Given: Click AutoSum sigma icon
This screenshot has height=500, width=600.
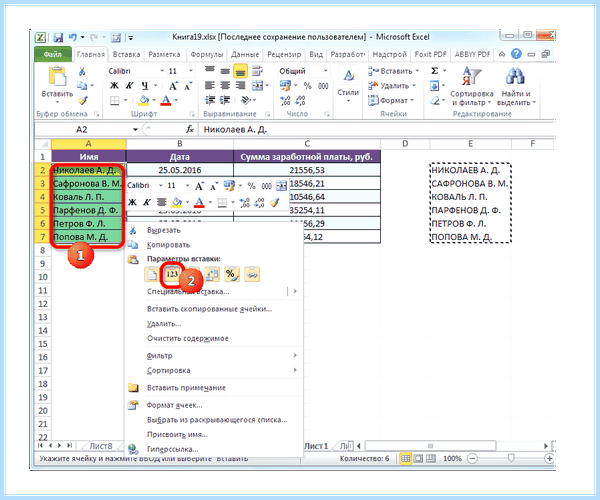Looking at the screenshot, I should pos(435,71).
